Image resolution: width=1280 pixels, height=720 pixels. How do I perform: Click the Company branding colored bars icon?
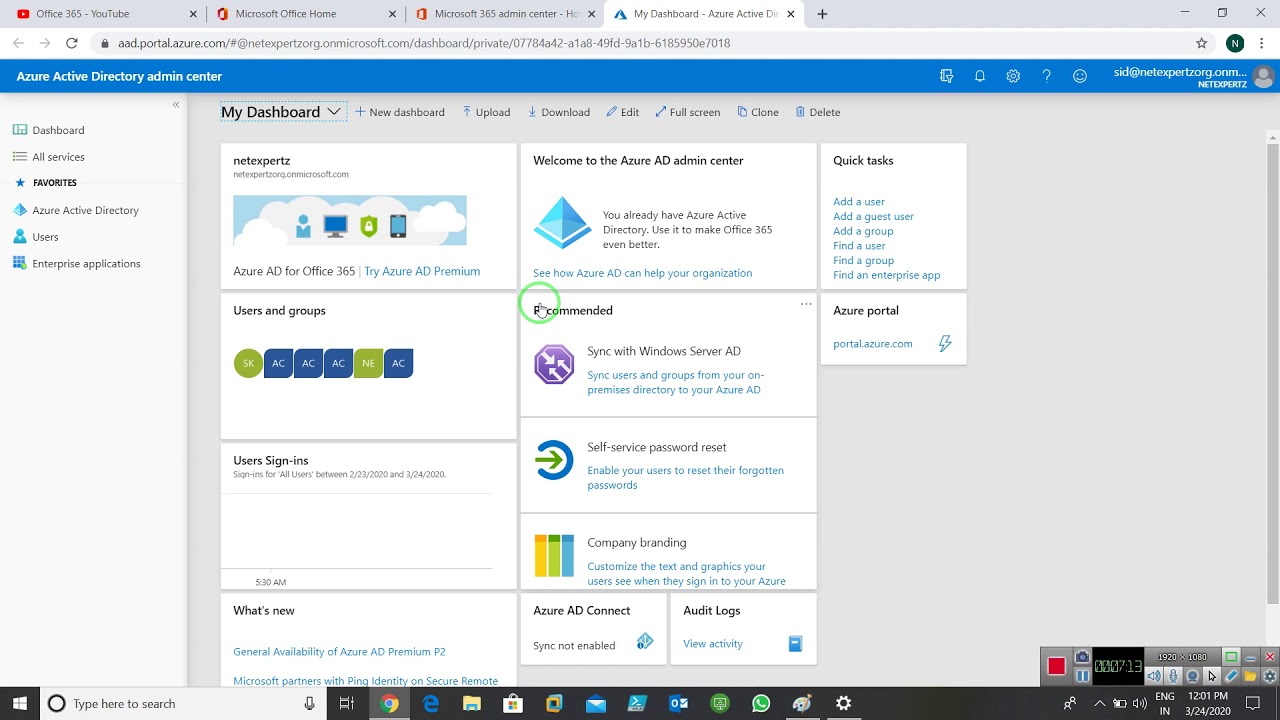(x=554, y=556)
